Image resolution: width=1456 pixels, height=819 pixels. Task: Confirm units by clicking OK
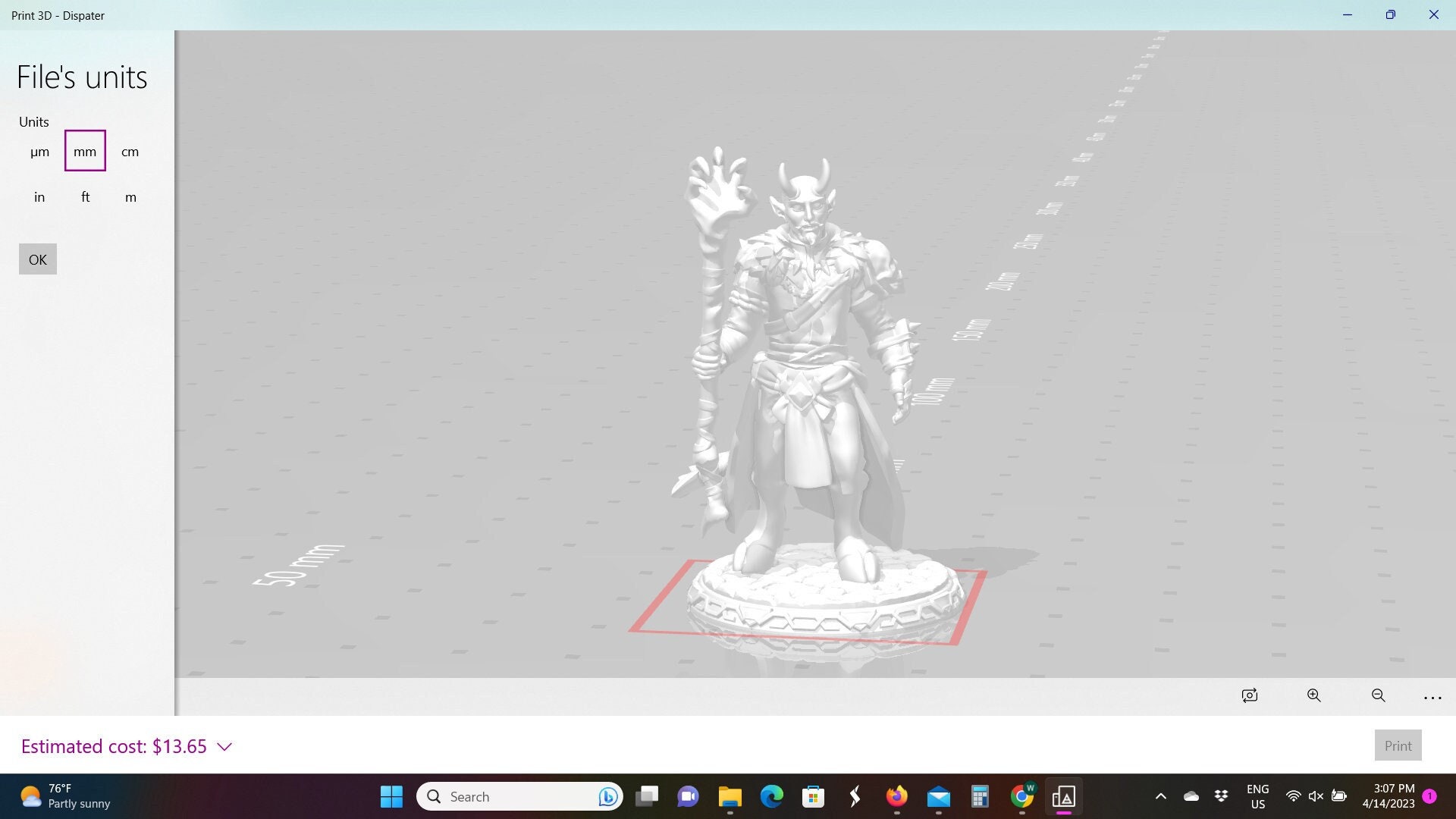(37, 259)
